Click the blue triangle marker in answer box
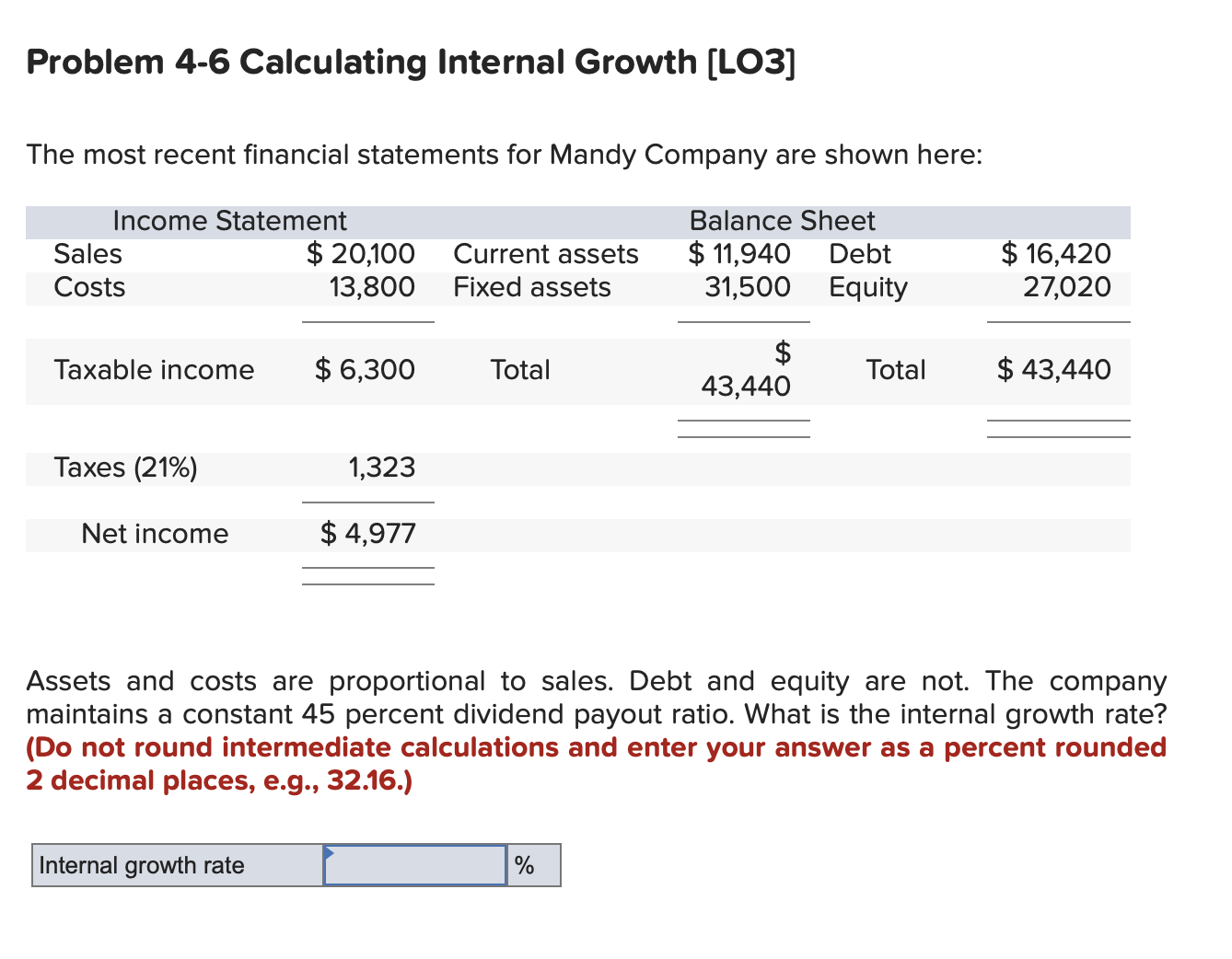1232x959 pixels. [x=328, y=852]
